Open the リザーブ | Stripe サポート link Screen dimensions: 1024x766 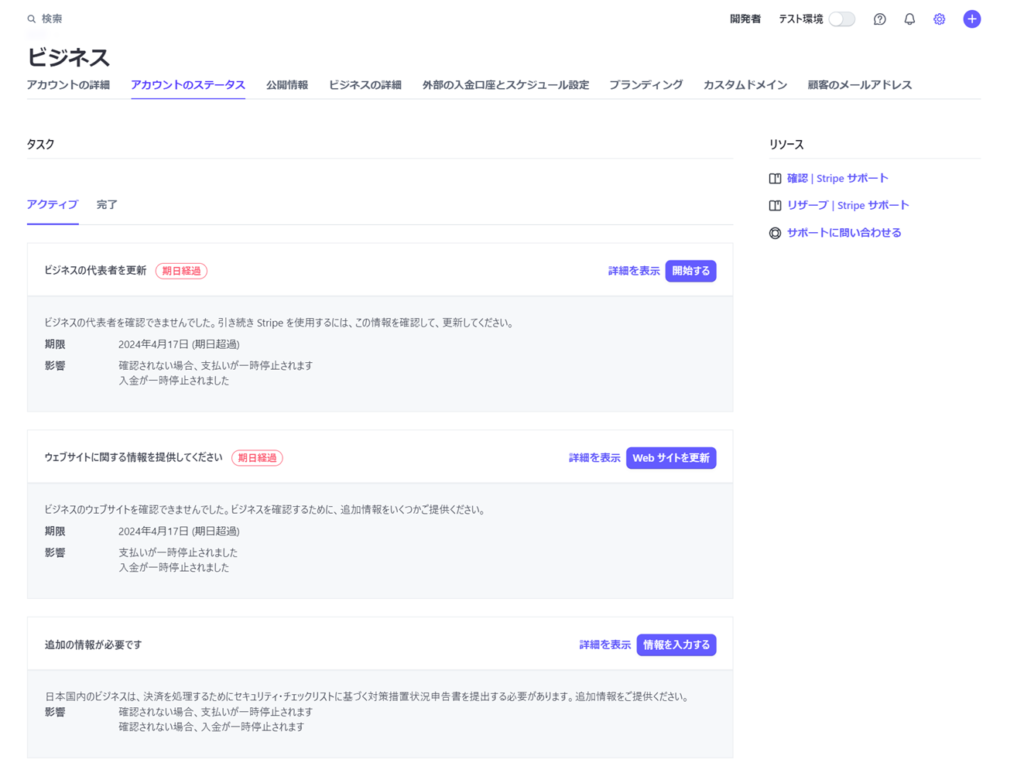(848, 206)
